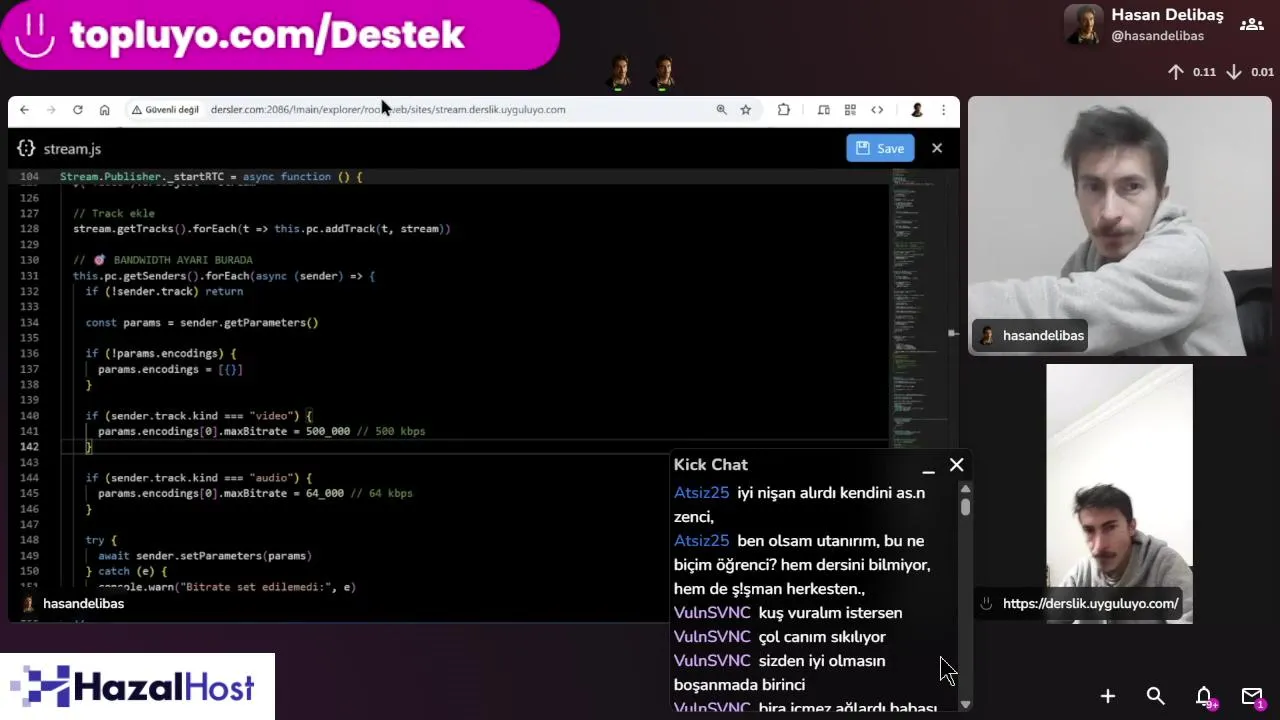The image size is (1280, 720).
Task: Open the participants people icon
Action: point(1251,24)
